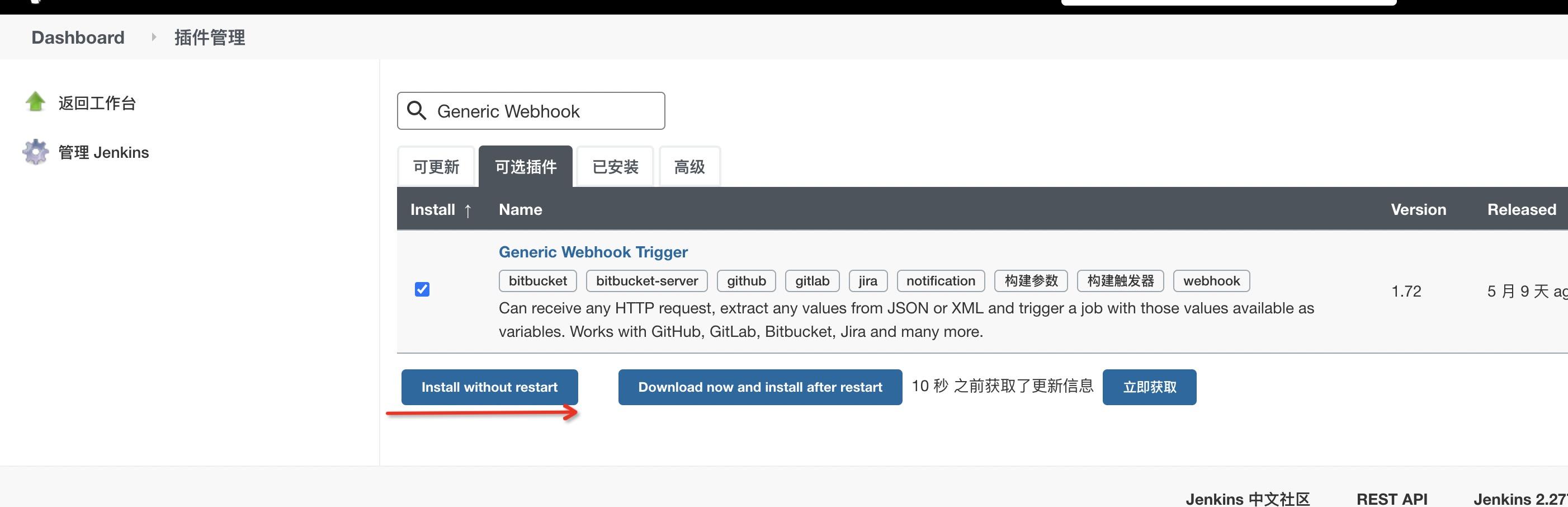
Task: Open the 已安装 tab
Action: tap(615, 166)
